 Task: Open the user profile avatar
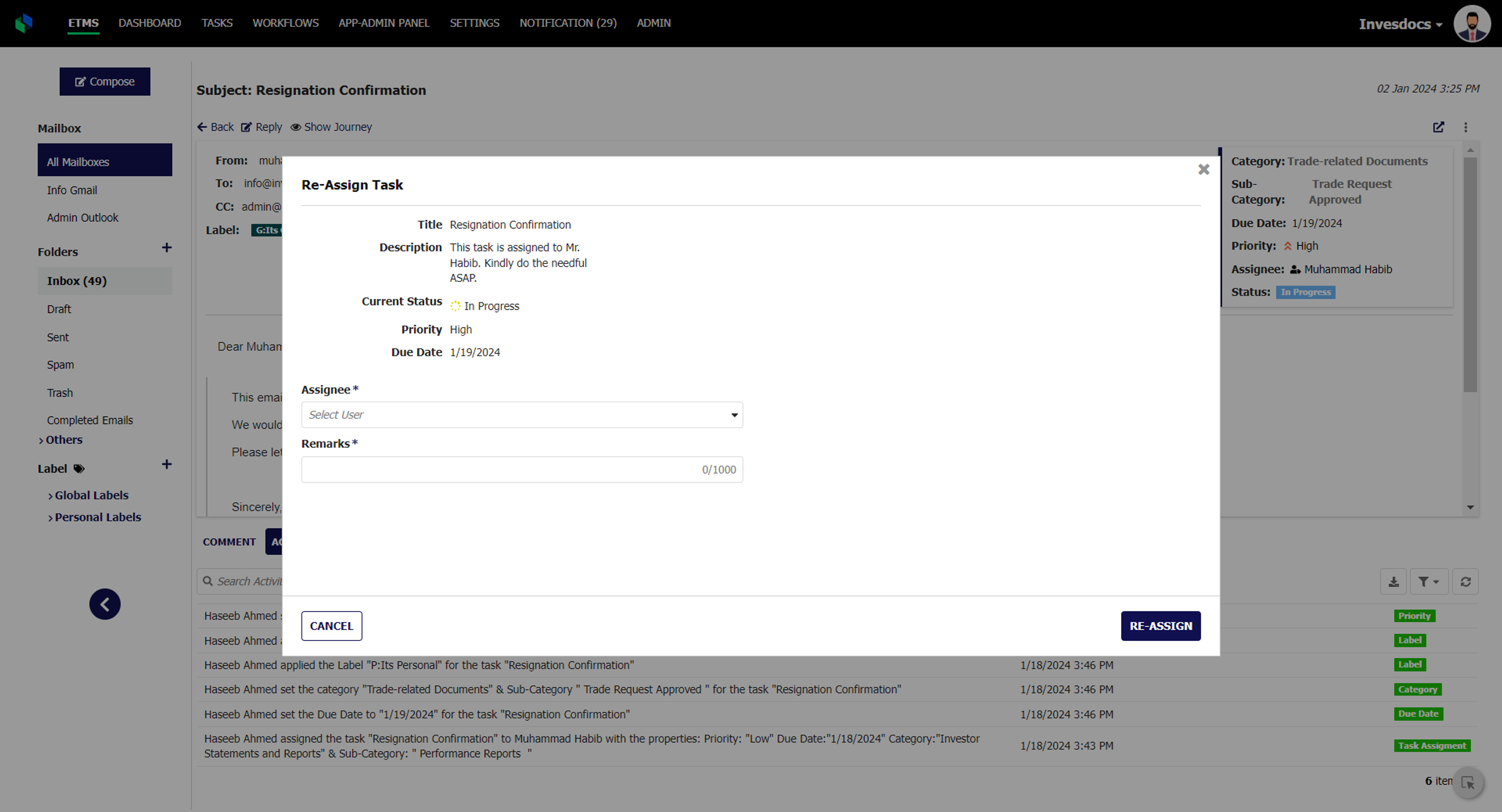[x=1472, y=23]
